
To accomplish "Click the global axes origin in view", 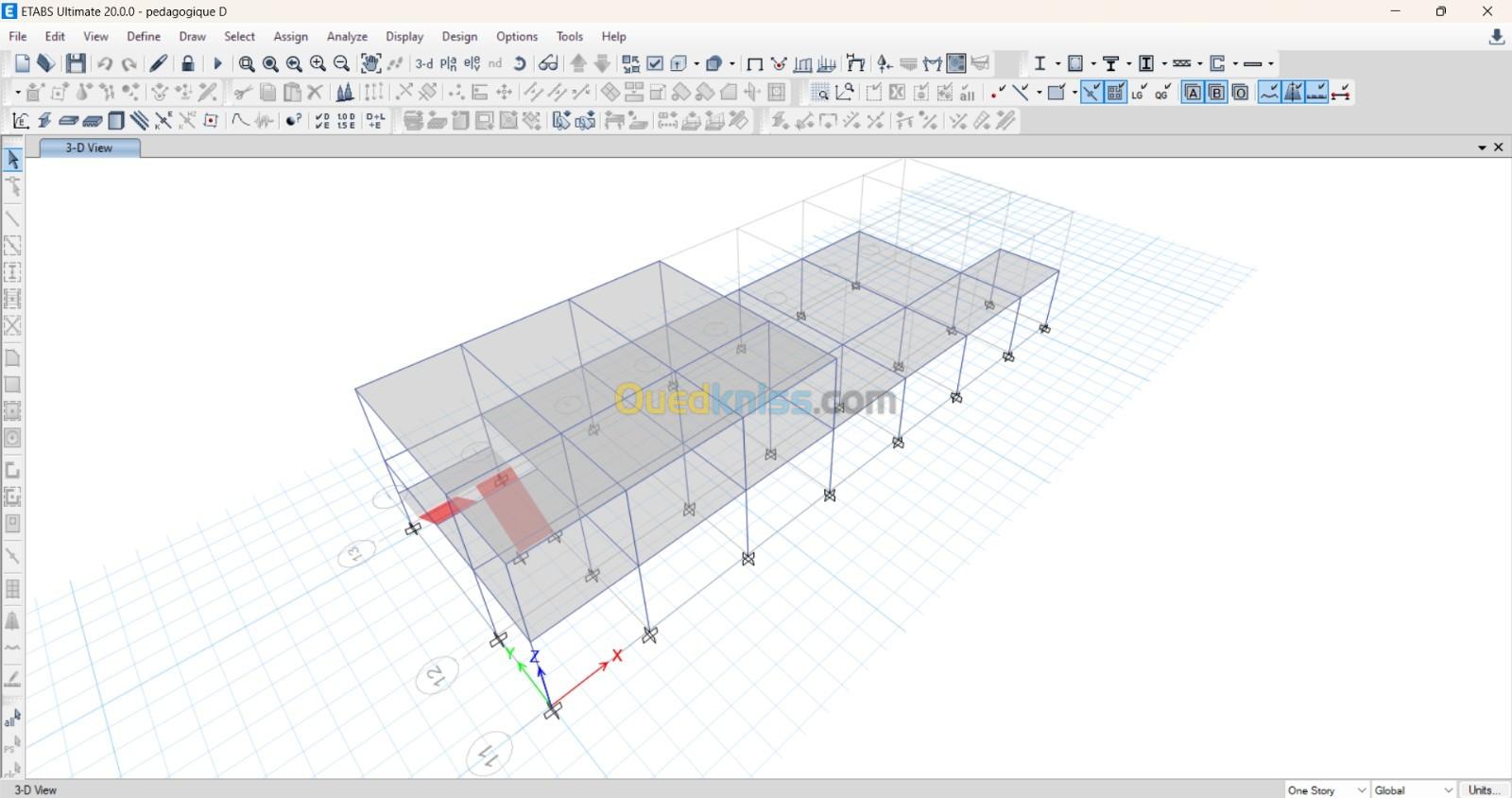I will click(553, 710).
